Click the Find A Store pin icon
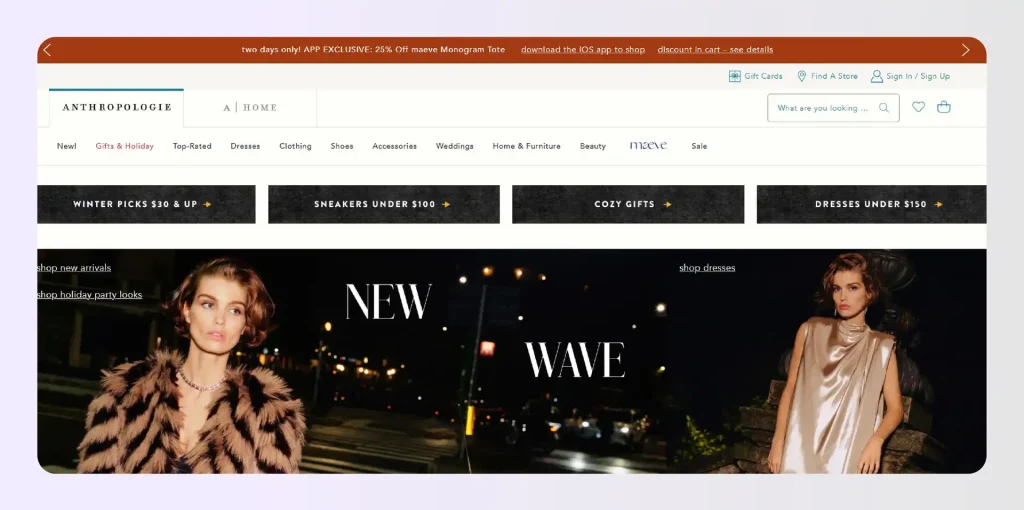Screen dimensions: 1024x510 801,76
